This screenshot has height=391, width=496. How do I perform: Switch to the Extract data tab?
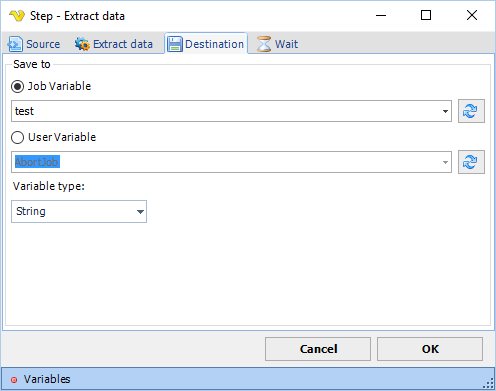click(114, 44)
